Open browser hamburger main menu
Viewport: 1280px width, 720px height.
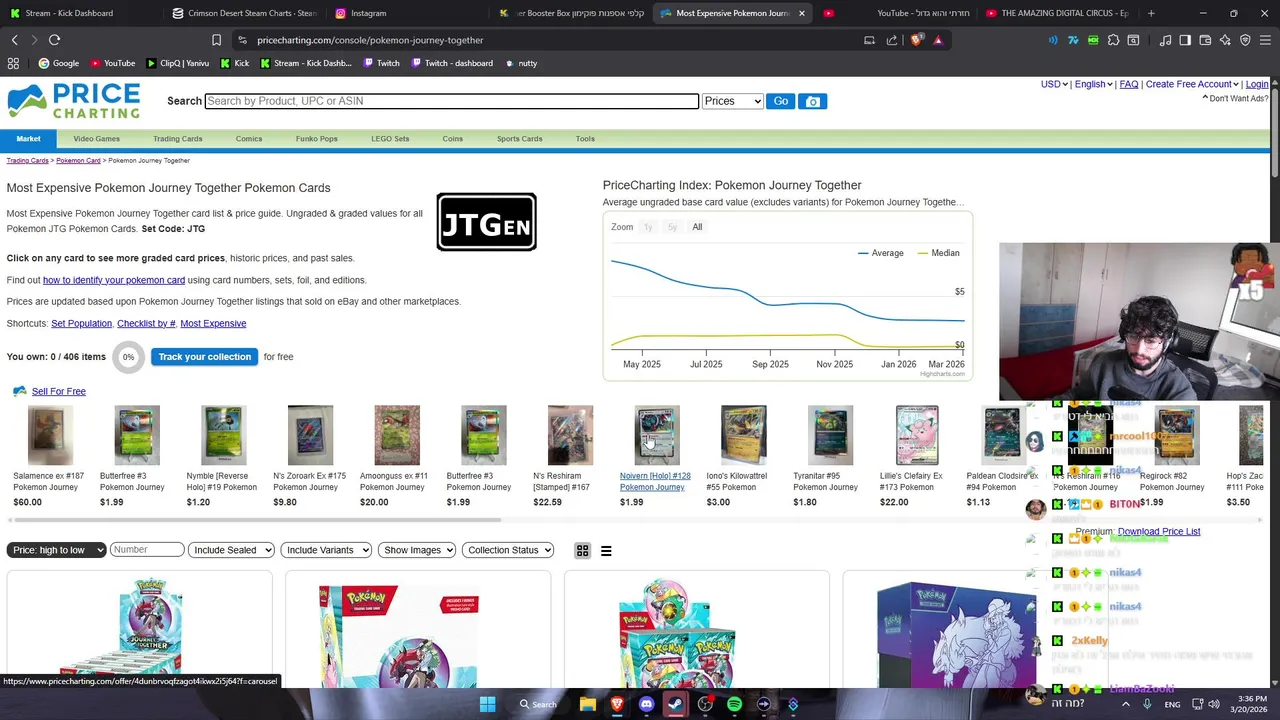tap(1265, 40)
